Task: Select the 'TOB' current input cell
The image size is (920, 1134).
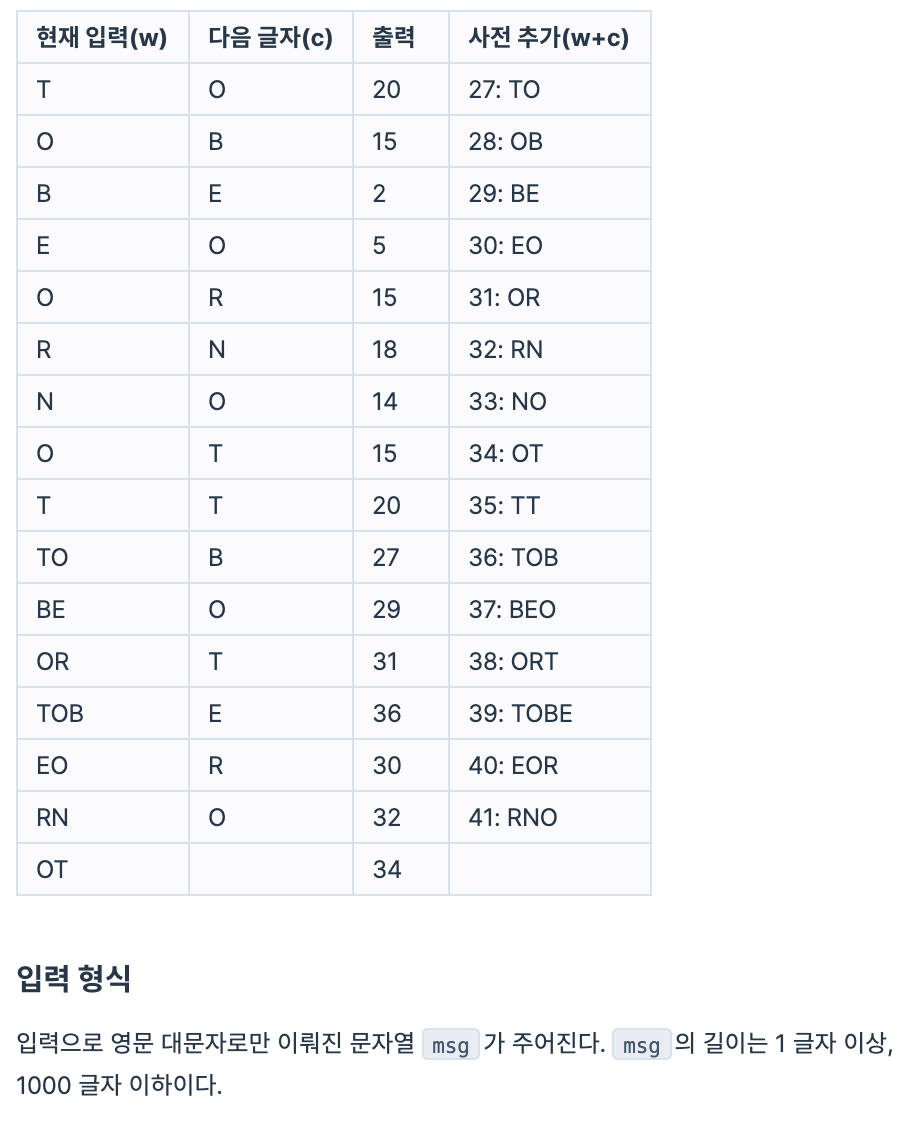Action: coord(60,714)
